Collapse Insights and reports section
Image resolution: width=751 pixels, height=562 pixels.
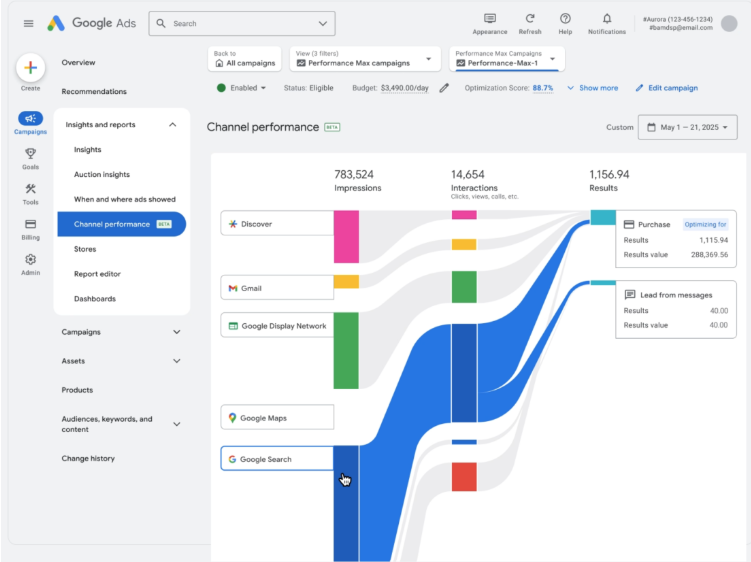point(172,125)
